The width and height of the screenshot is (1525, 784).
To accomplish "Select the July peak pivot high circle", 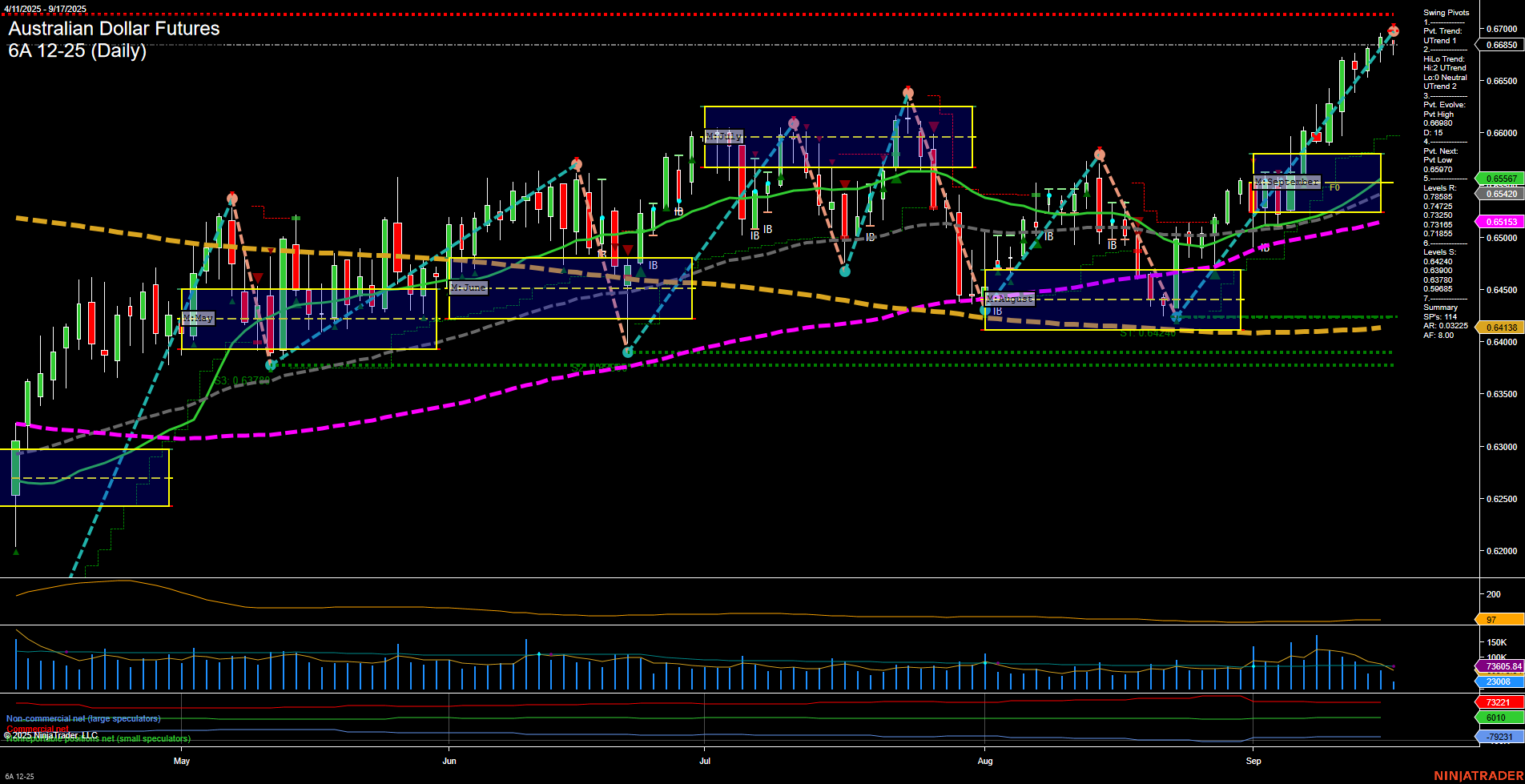I will pos(907,93).
